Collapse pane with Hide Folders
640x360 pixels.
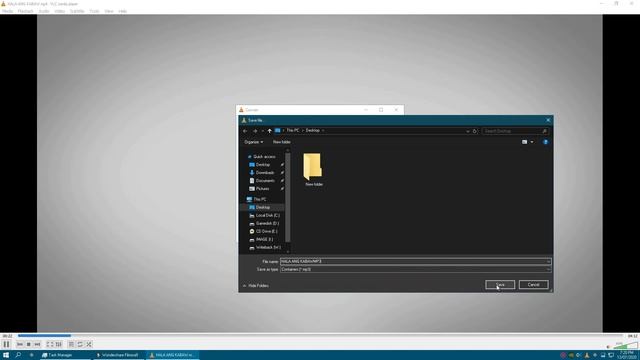(256, 286)
